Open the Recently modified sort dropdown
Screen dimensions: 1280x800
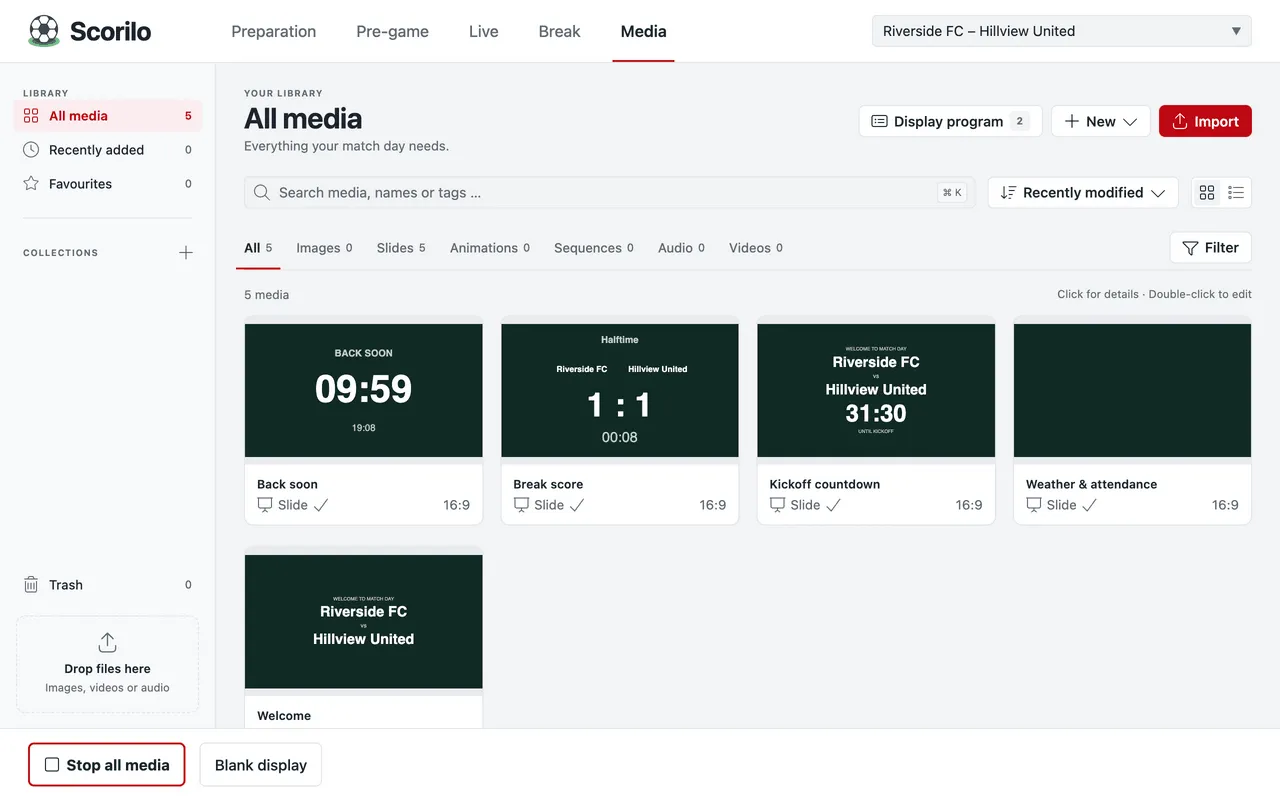pos(1083,193)
